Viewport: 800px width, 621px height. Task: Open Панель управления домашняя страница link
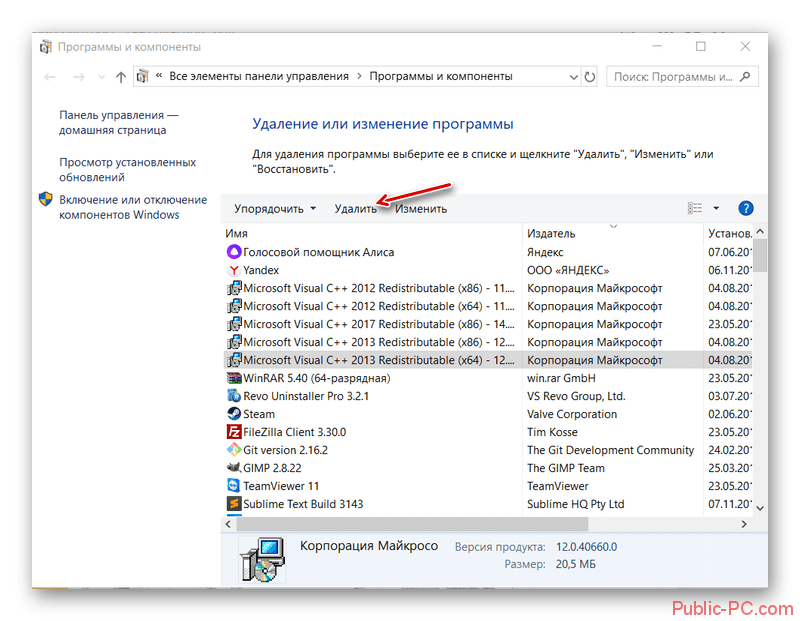click(119, 122)
